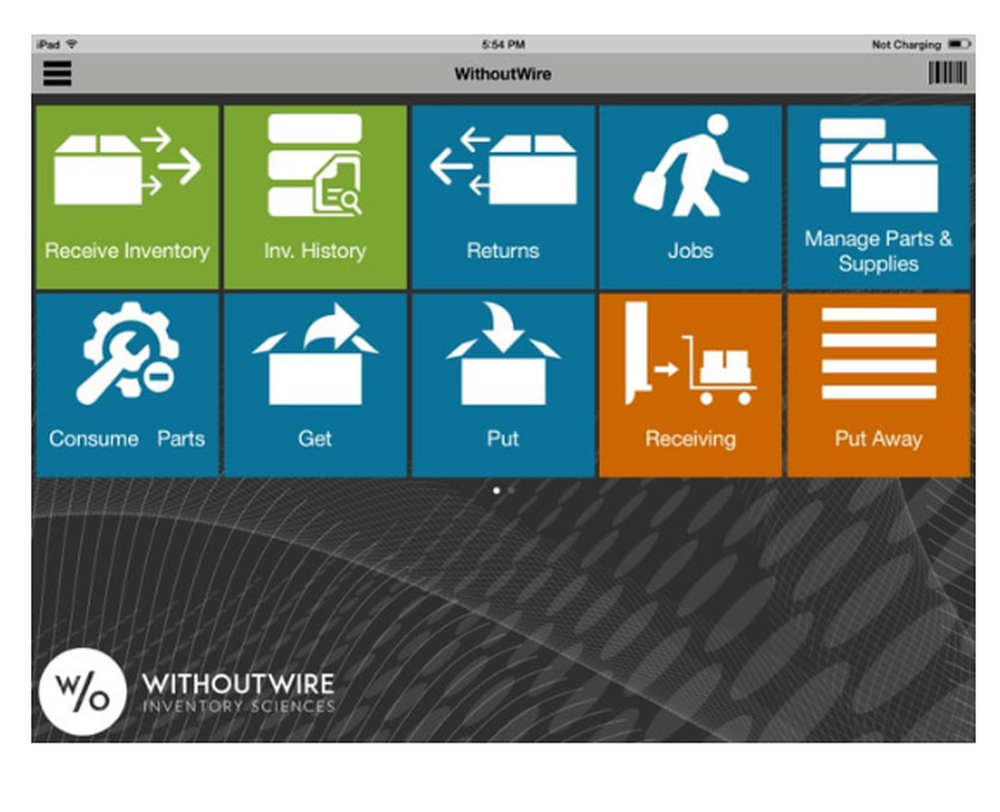Select the first page indicator dot
Viewport: 1000px width, 812px height.
tap(496, 491)
